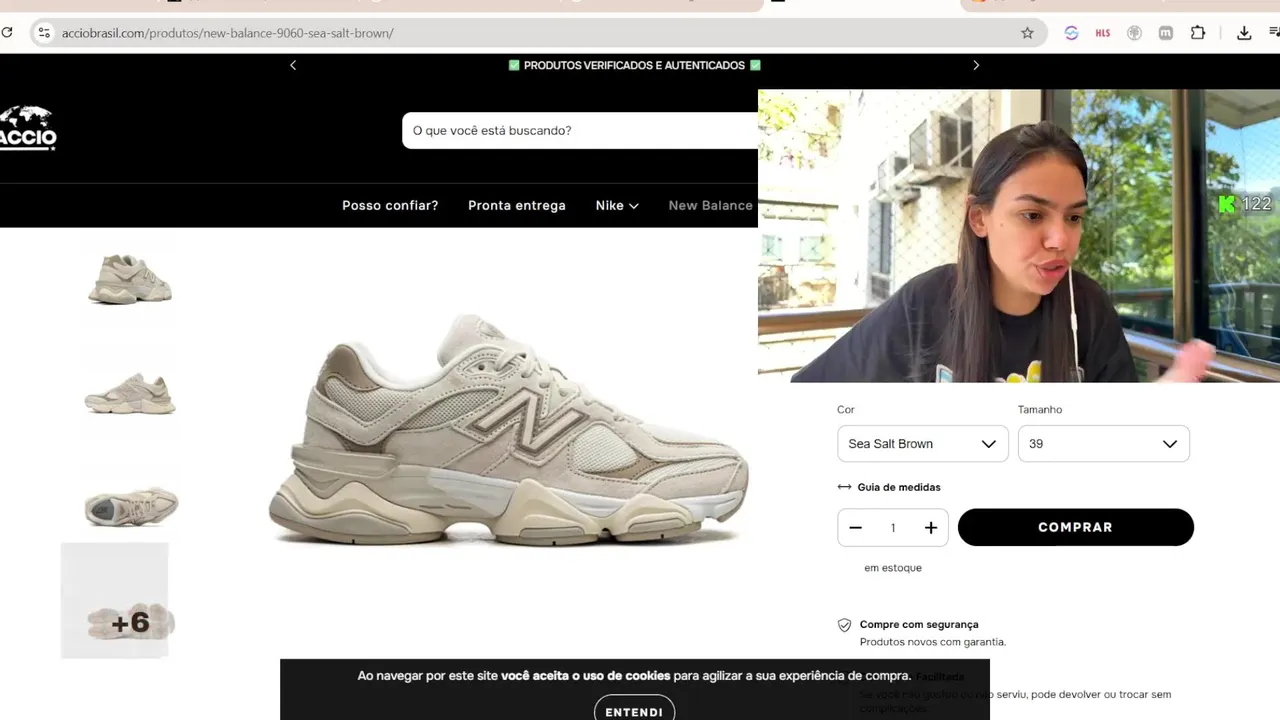Select the third shoe thumbnail showing the insole
This screenshot has width=1280, height=720.
[x=131, y=506]
